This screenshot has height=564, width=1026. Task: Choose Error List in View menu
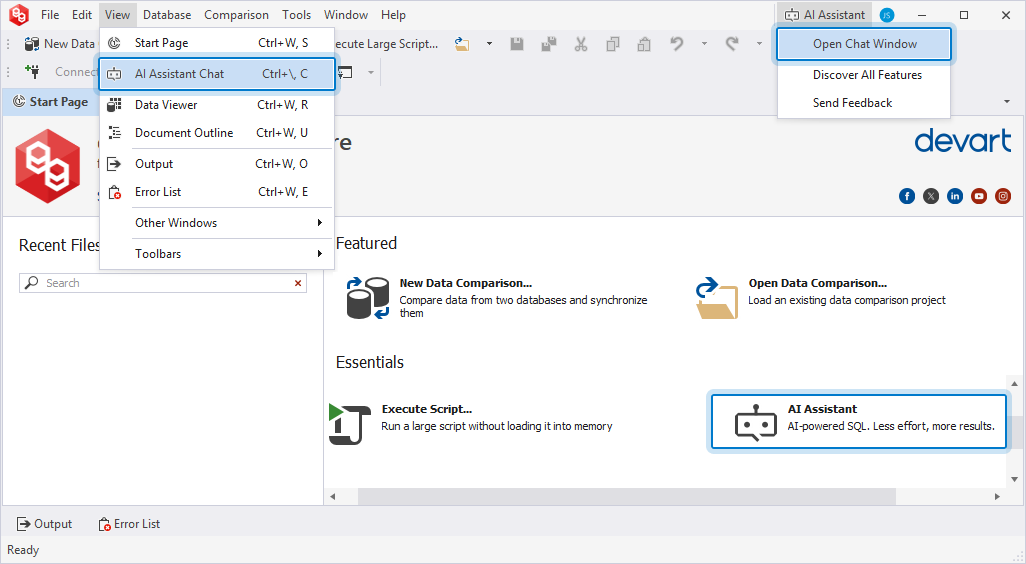[217, 192]
